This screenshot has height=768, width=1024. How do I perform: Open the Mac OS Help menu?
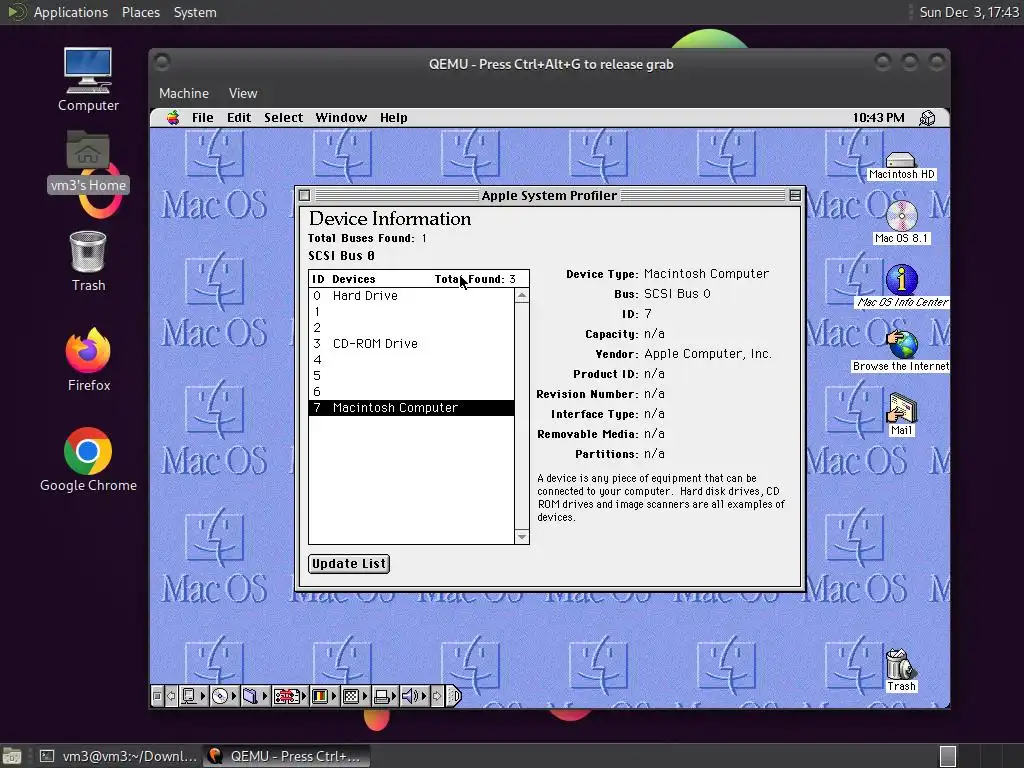[394, 118]
